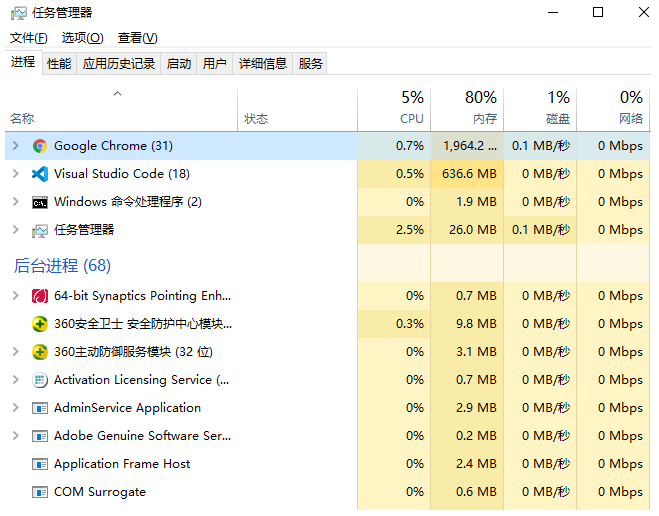Select the Activation Licensing Service icon
The width and height of the screenshot is (659, 516).
click(x=40, y=380)
